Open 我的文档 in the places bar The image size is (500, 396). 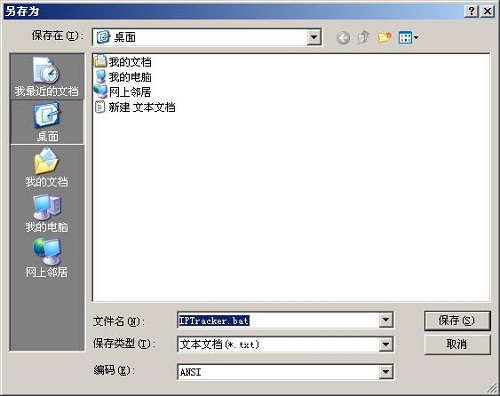(47, 167)
